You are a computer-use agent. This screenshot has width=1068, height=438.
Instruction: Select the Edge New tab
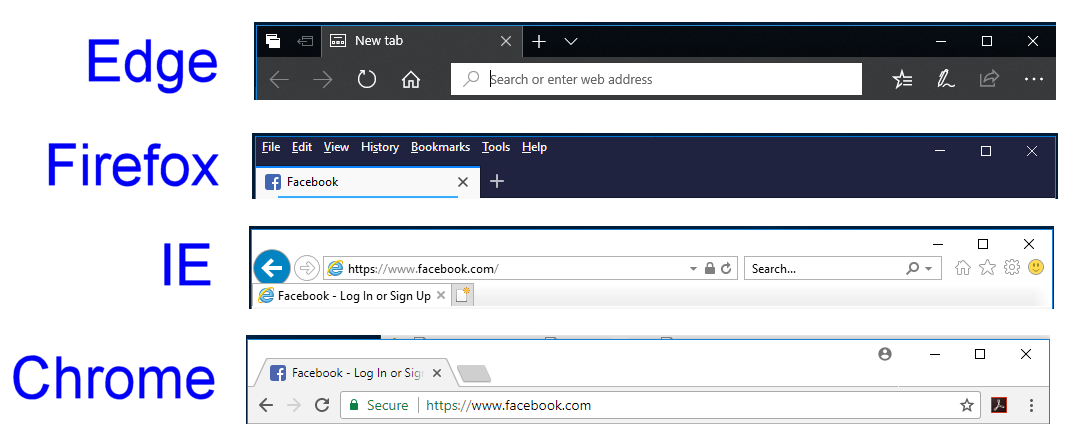click(x=422, y=41)
